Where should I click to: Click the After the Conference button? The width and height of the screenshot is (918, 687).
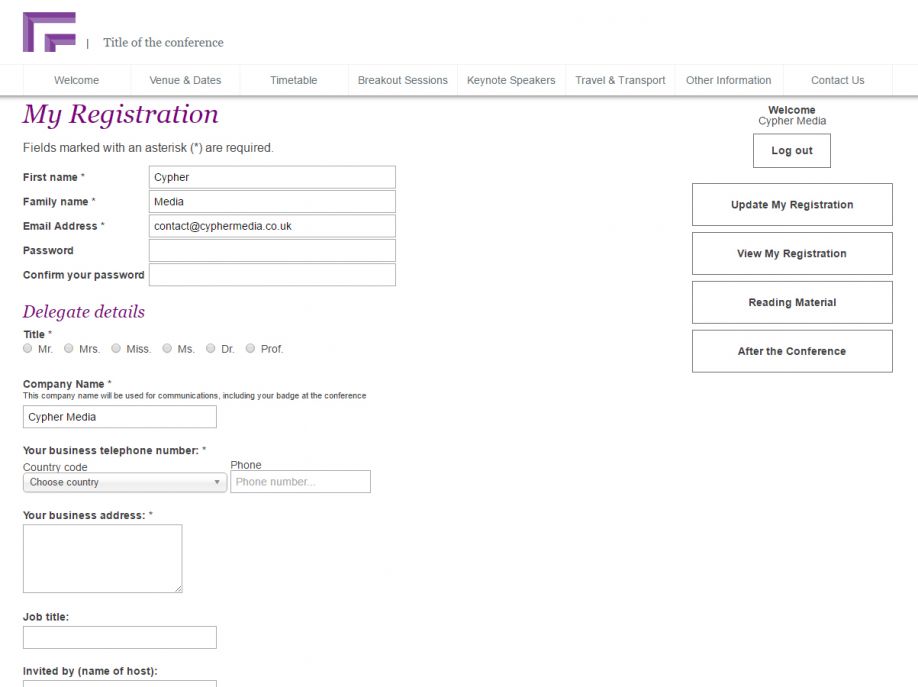click(791, 352)
